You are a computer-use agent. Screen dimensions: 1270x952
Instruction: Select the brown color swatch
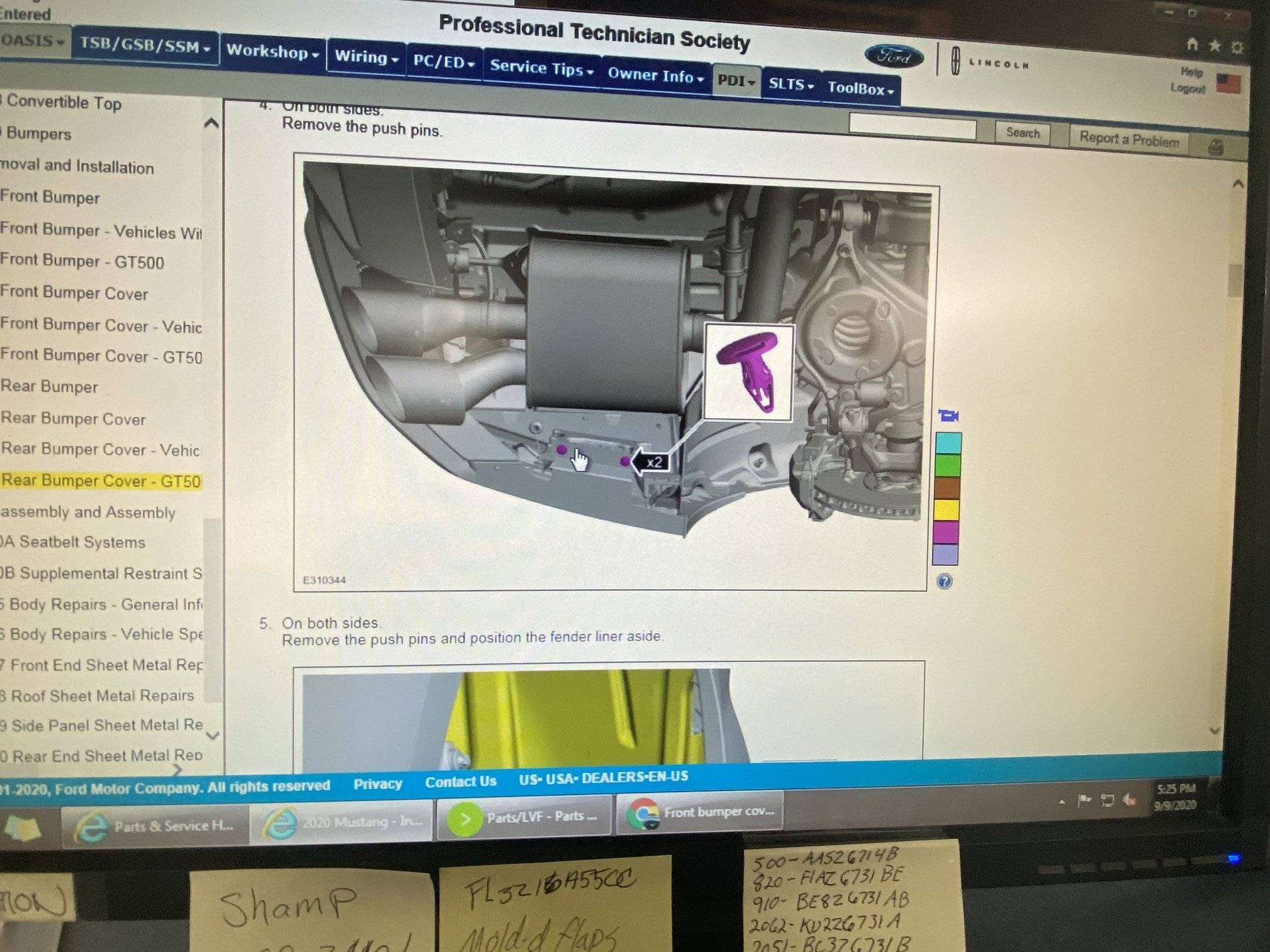(946, 488)
